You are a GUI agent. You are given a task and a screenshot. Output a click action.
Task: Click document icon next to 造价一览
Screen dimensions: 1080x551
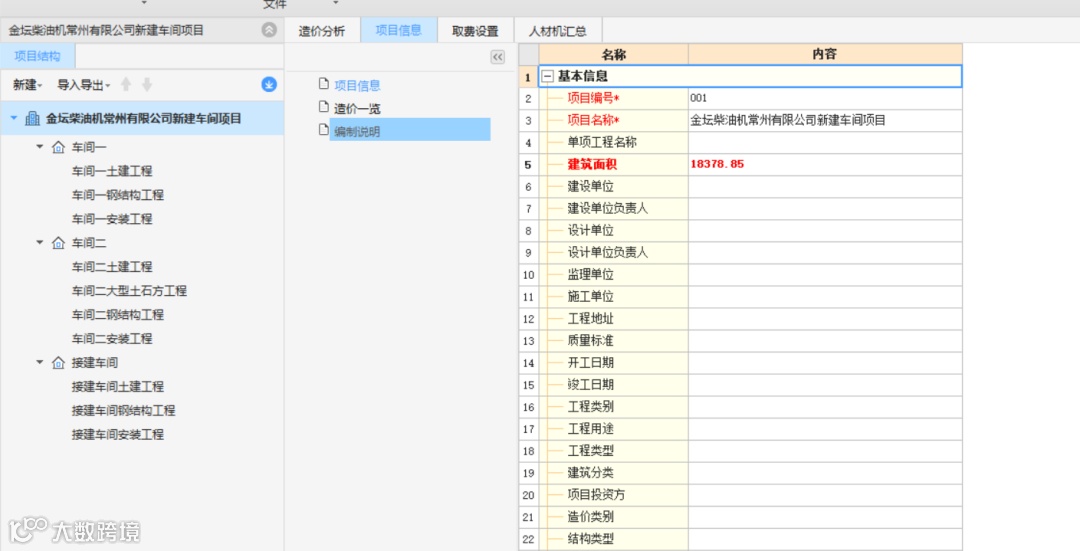[324, 106]
